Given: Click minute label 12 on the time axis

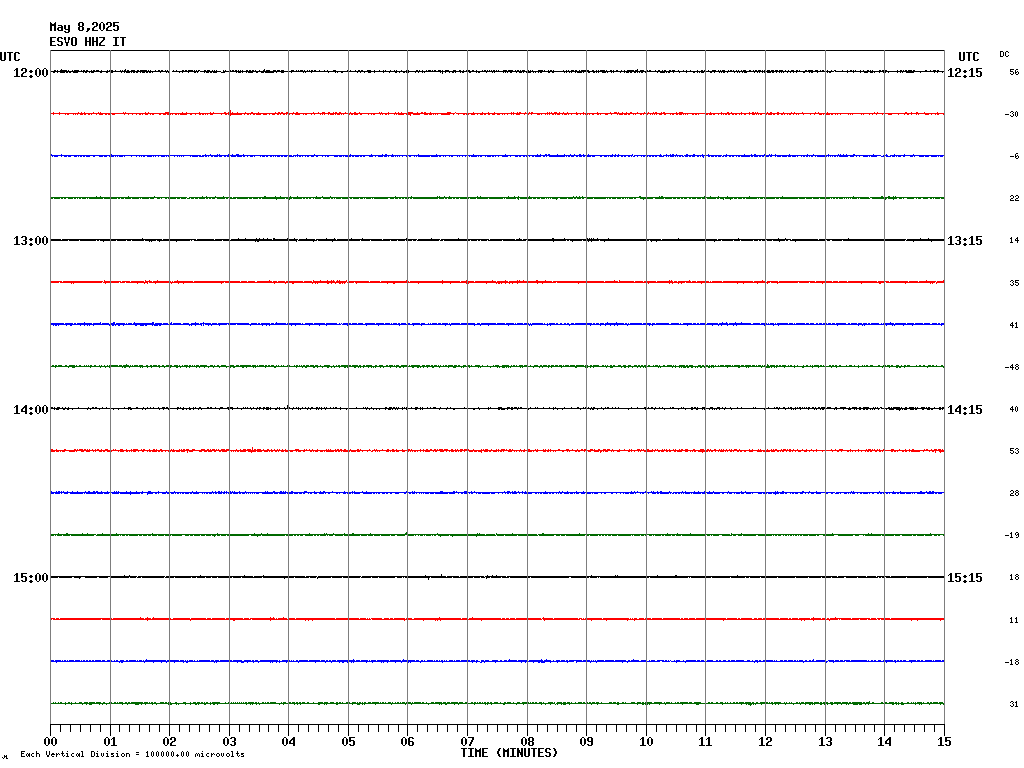Looking at the screenshot, I should pyautogui.click(x=765, y=742).
